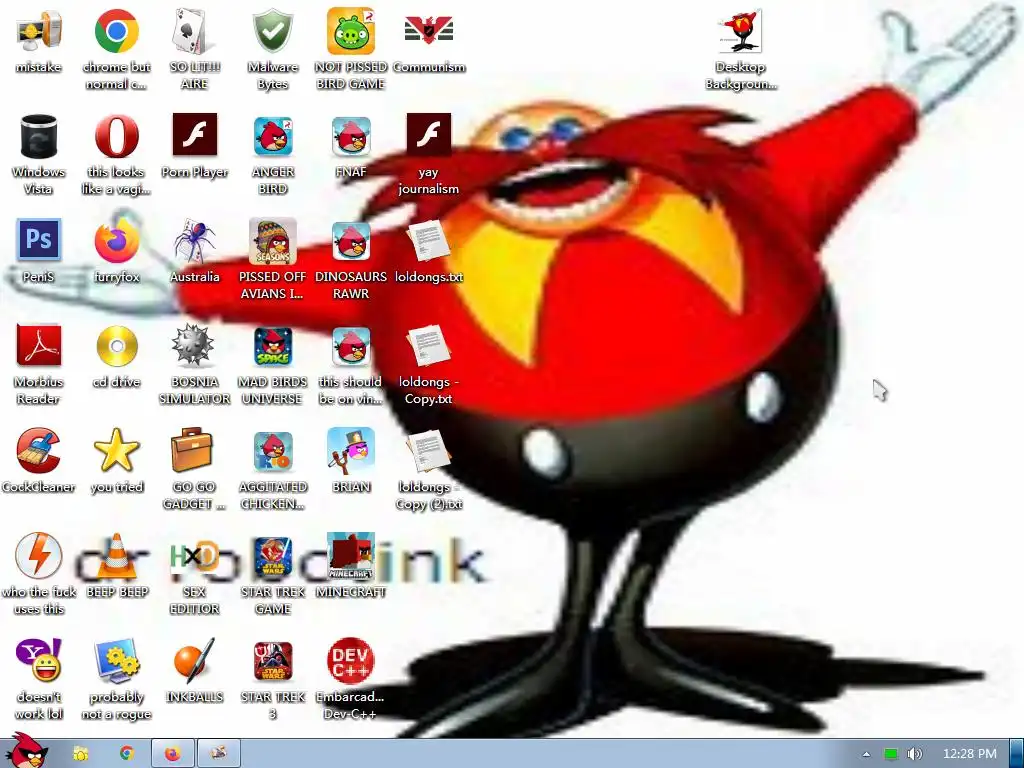The height and width of the screenshot is (768, 1024).
Task: Open the 'STAR TREK 3' icon
Action: coord(272,662)
